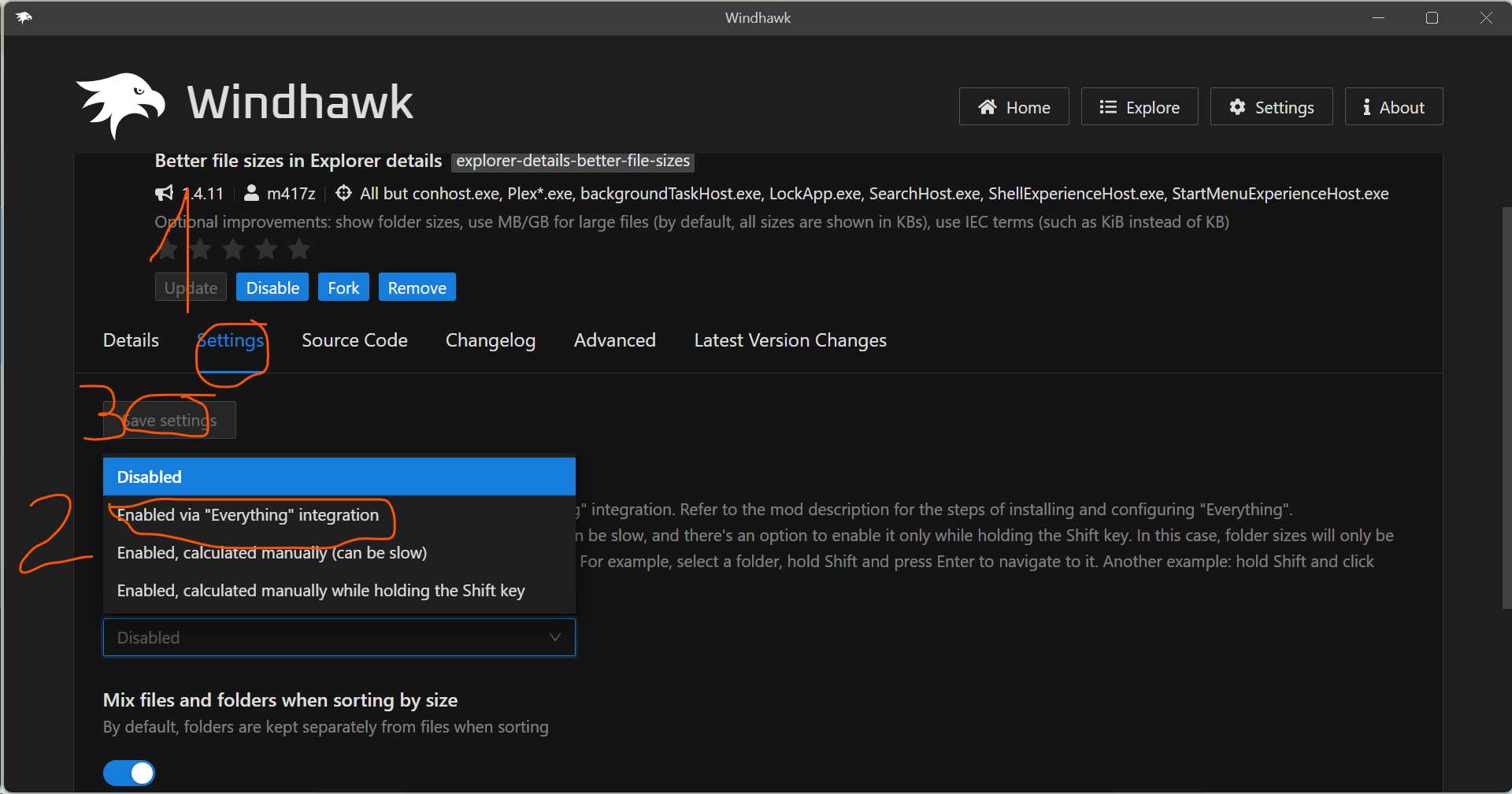The image size is (1512, 794).
Task: Open the Changelog tab
Action: click(x=491, y=340)
